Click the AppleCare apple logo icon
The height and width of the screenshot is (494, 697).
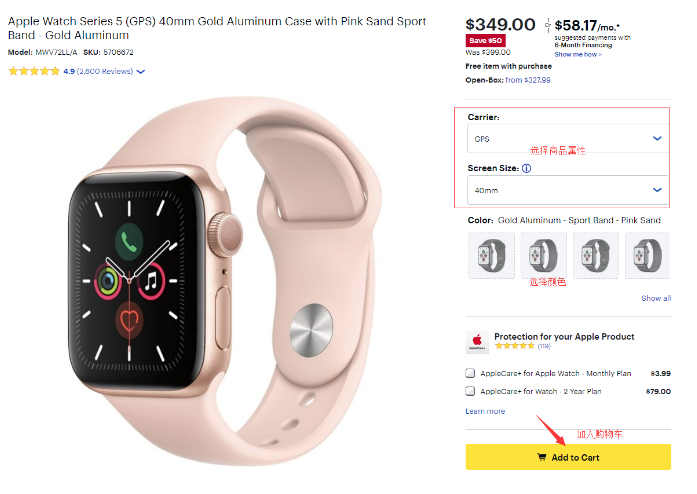tap(477, 342)
